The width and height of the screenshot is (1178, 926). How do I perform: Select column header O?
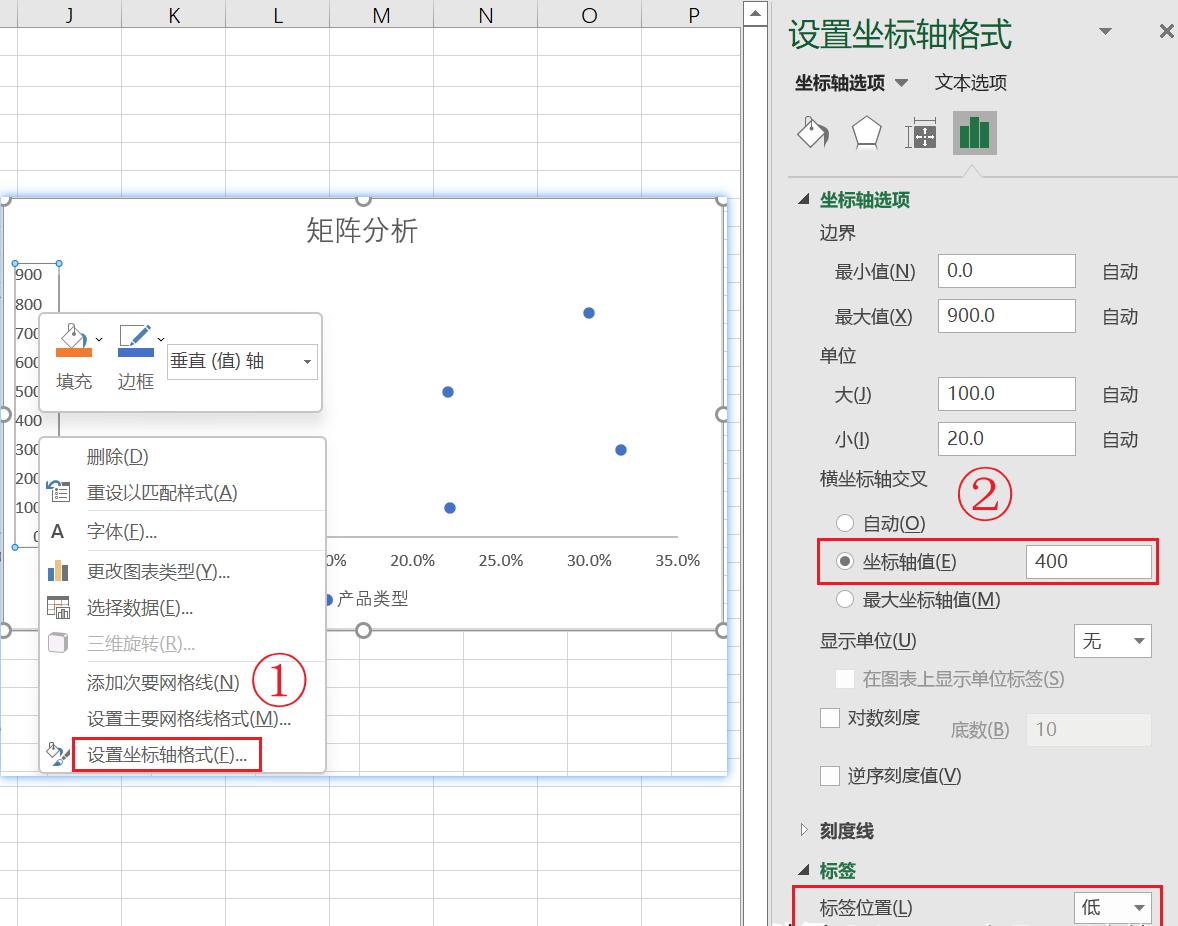tap(590, 15)
